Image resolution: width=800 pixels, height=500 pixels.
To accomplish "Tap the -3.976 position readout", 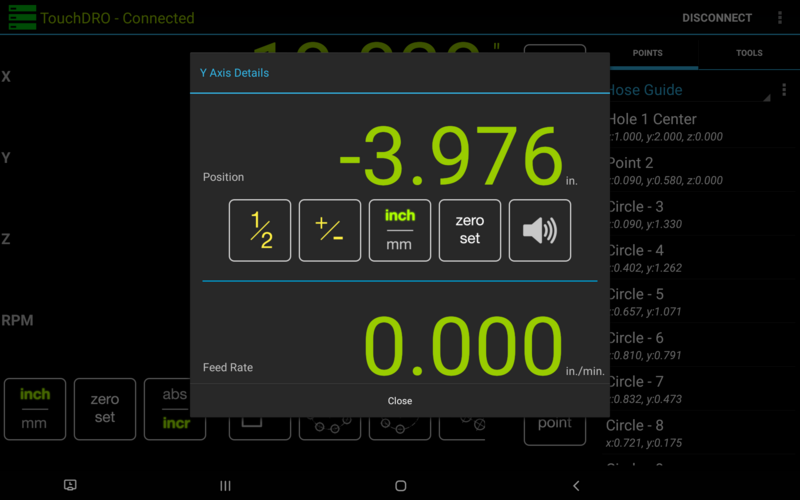I will tap(451, 156).
